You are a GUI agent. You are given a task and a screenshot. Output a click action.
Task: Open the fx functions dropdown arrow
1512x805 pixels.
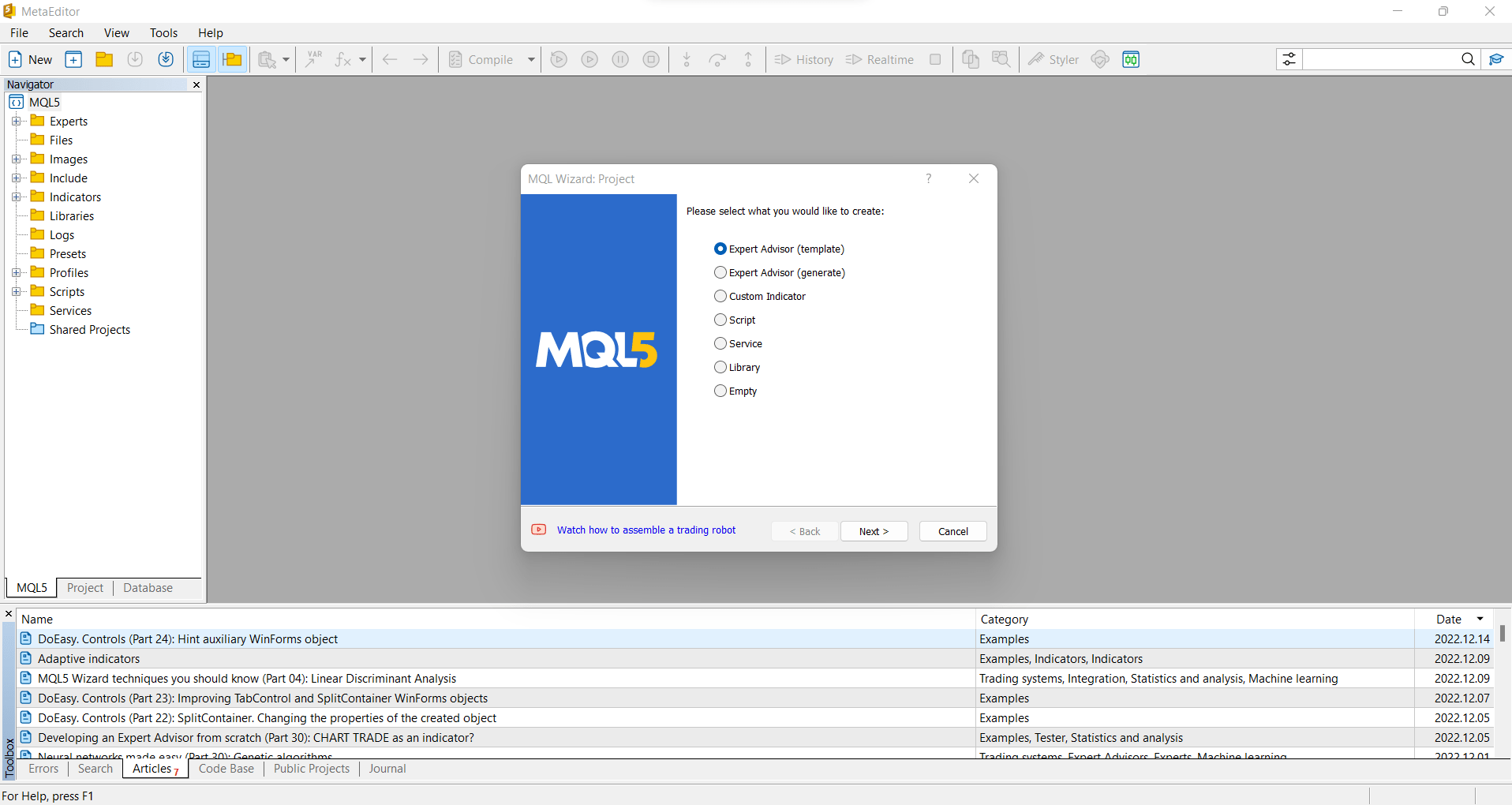point(362,59)
